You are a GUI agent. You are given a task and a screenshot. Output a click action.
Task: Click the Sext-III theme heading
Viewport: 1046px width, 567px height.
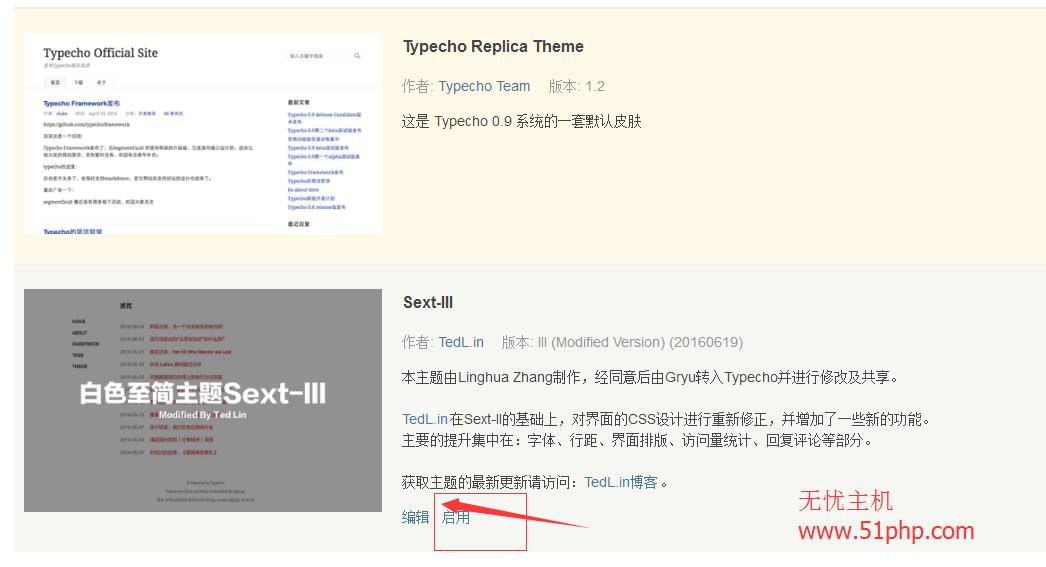pos(428,302)
